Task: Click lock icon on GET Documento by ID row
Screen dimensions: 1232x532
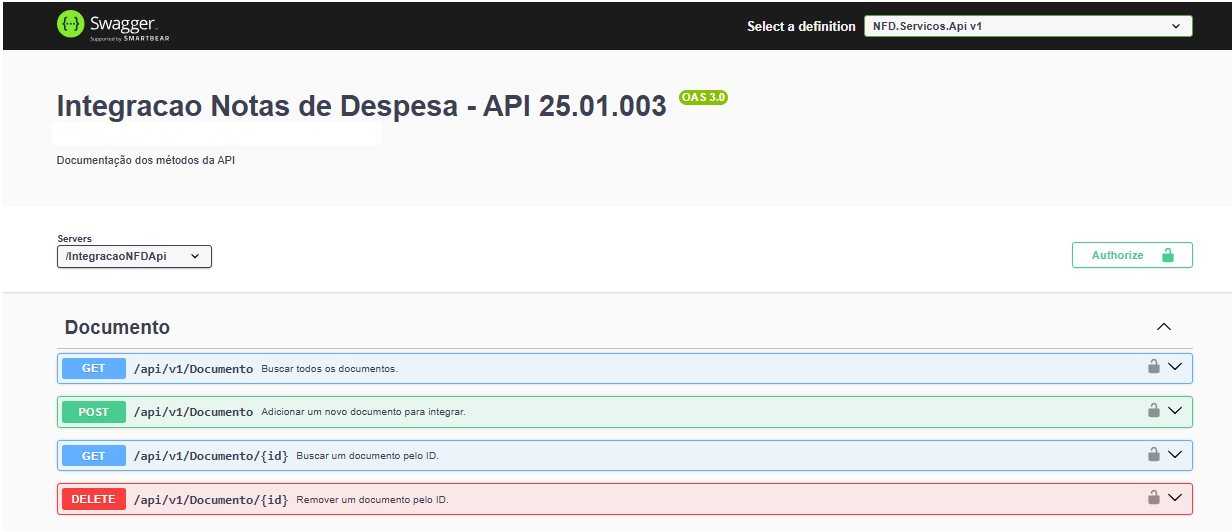Action: pyautogui.click(x=1153, y=454)
